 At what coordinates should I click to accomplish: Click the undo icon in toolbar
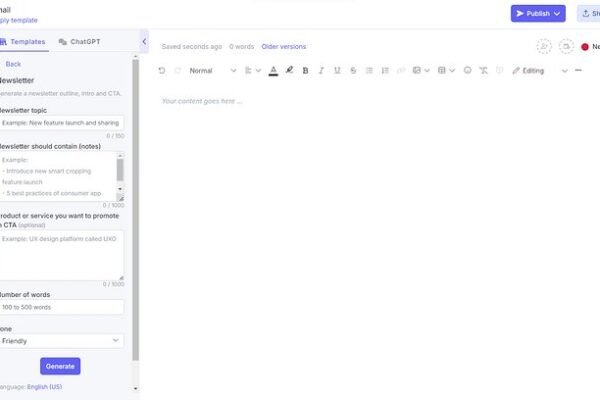pyautogui.click(x=161, y=70)
